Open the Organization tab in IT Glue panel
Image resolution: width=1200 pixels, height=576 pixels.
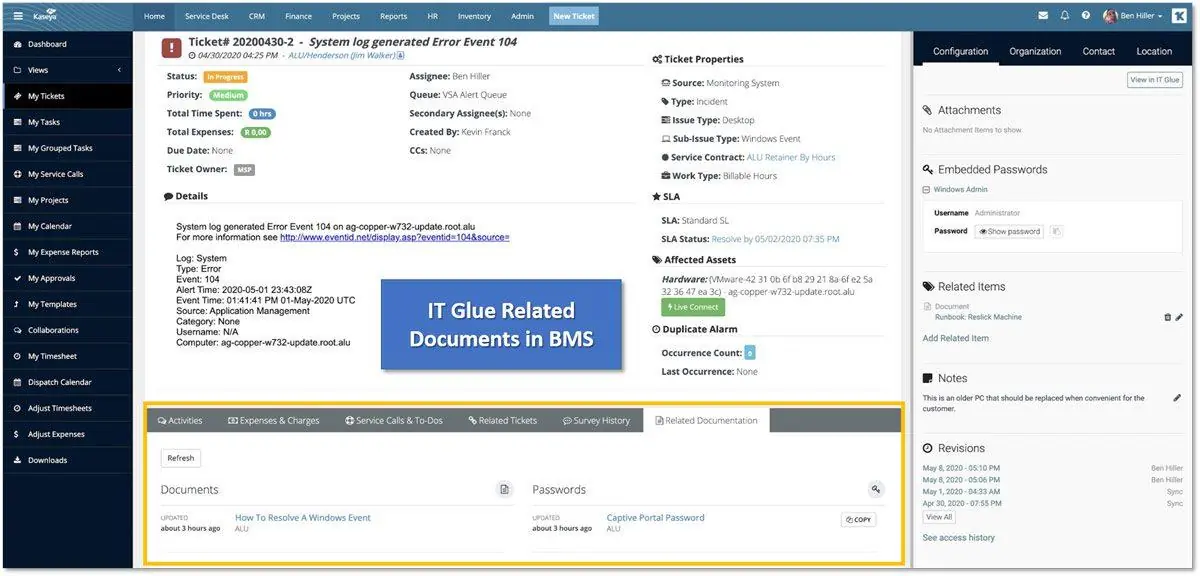point(1035,51)
